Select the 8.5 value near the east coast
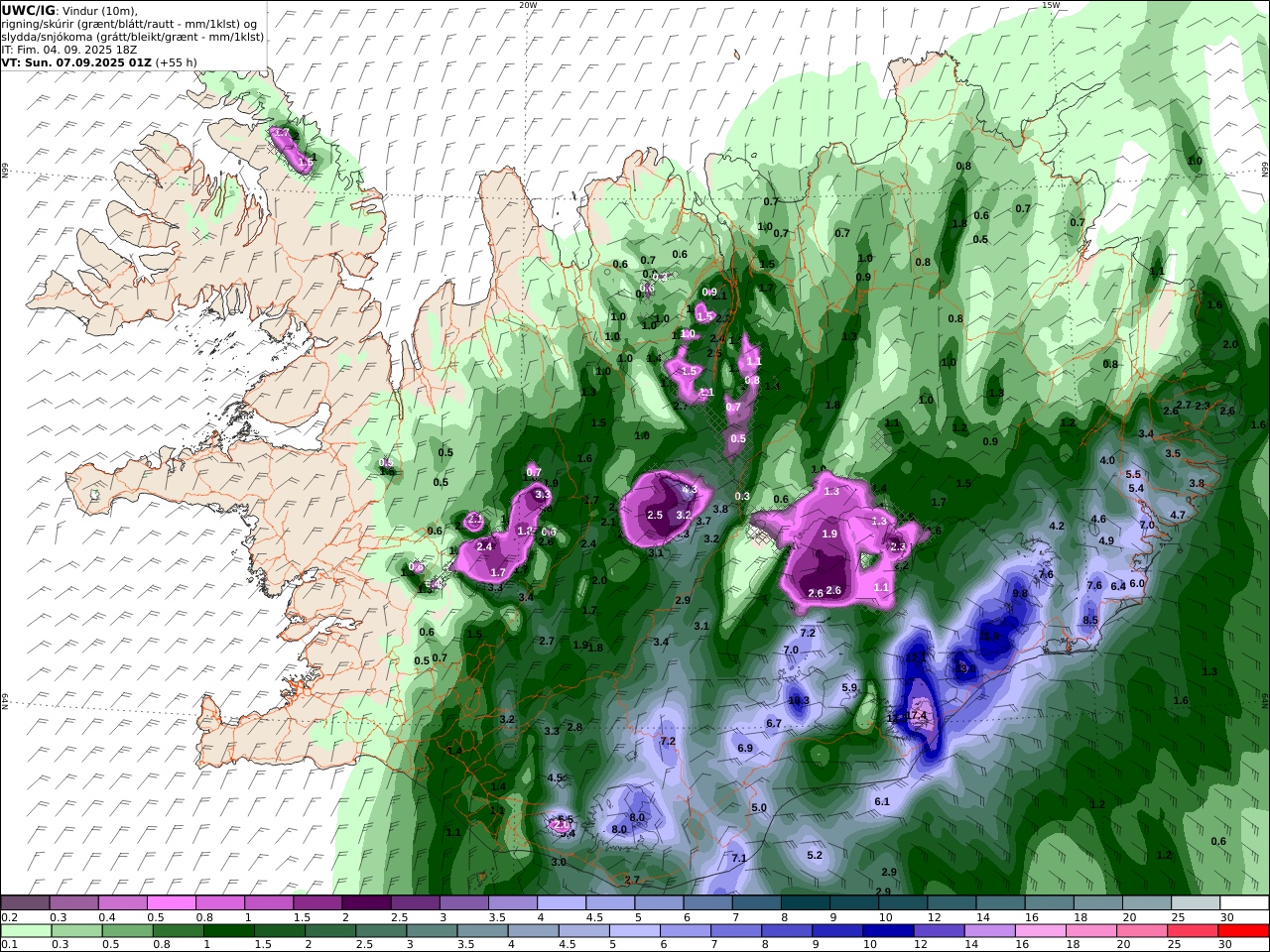Image resolution: width=1270 pixels, height=952 pixels. click(x=1090, y=621)
